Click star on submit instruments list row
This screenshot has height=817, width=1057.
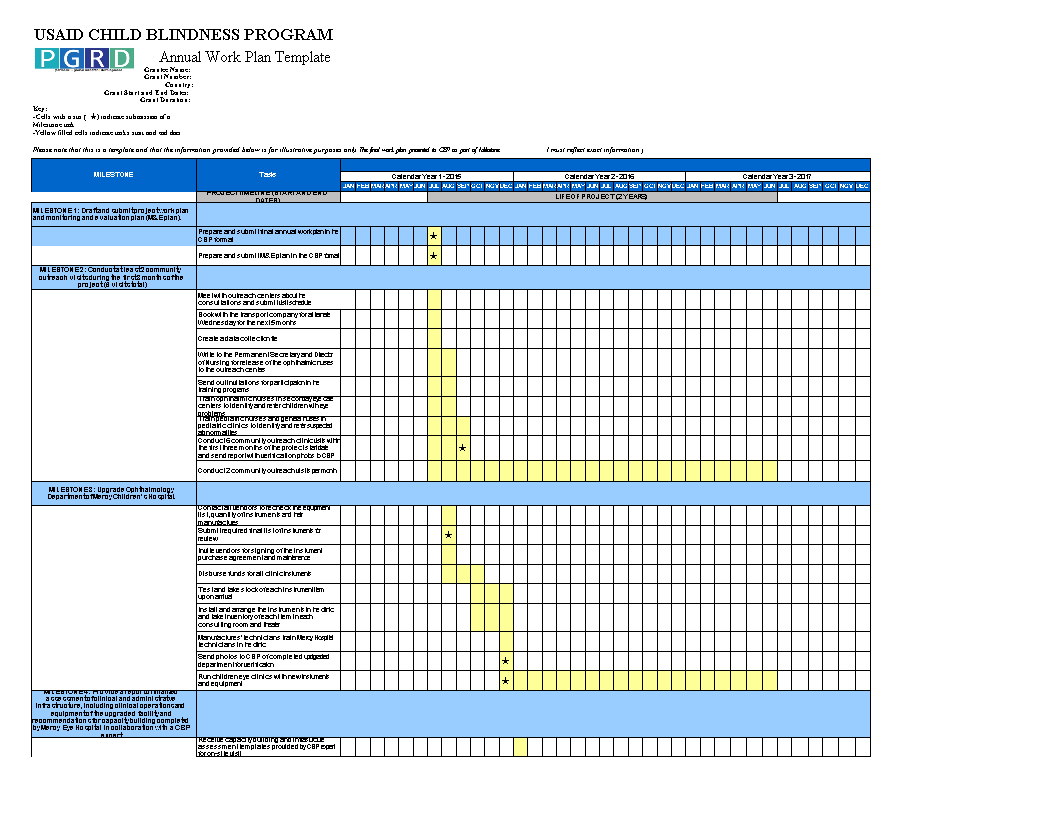(x=448, y=536)
